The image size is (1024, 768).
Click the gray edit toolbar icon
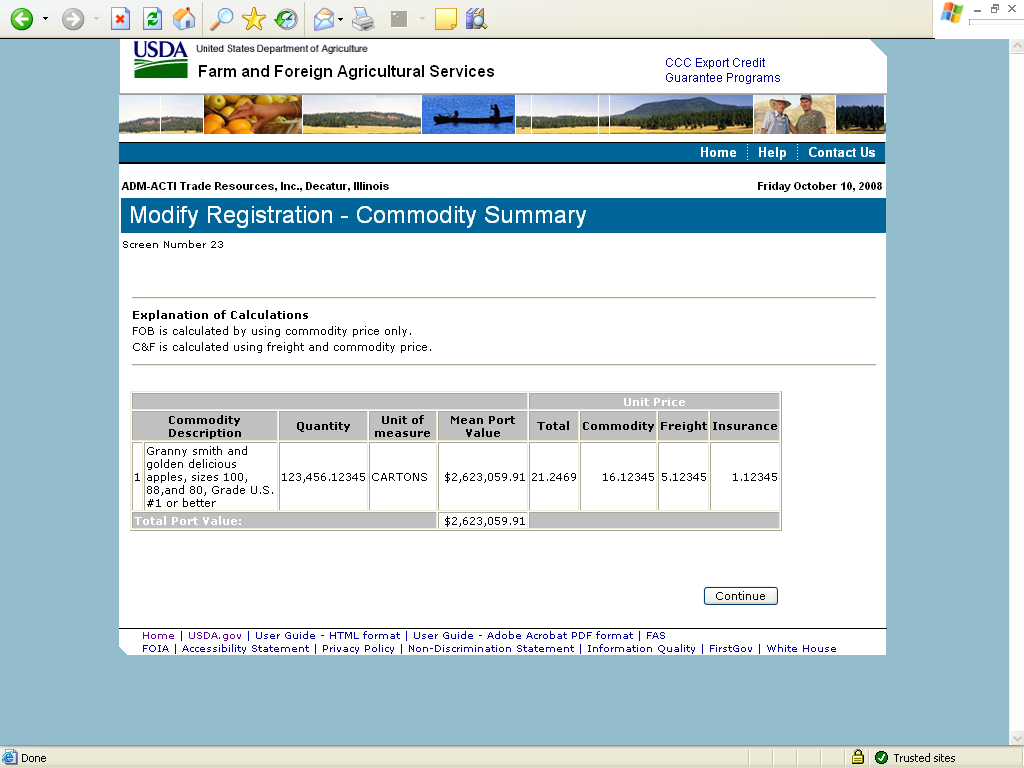click(399, 20)
